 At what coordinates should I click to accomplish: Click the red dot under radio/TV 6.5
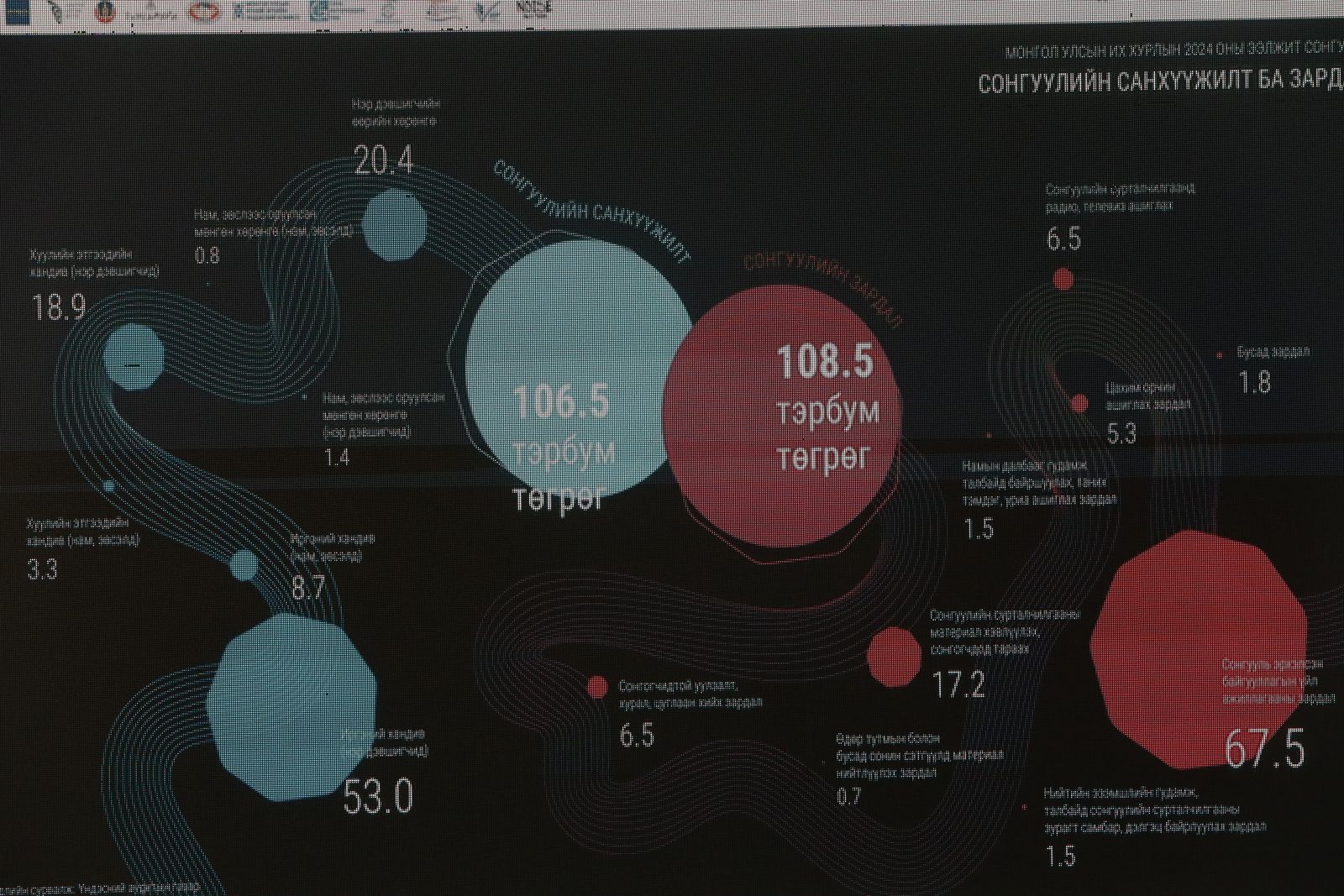pos(1063,279)
